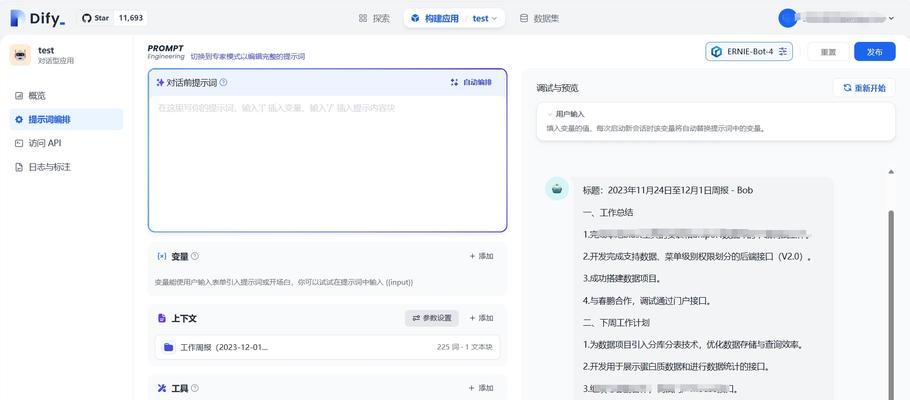Open the 数据集 tab

coord(539,19)
